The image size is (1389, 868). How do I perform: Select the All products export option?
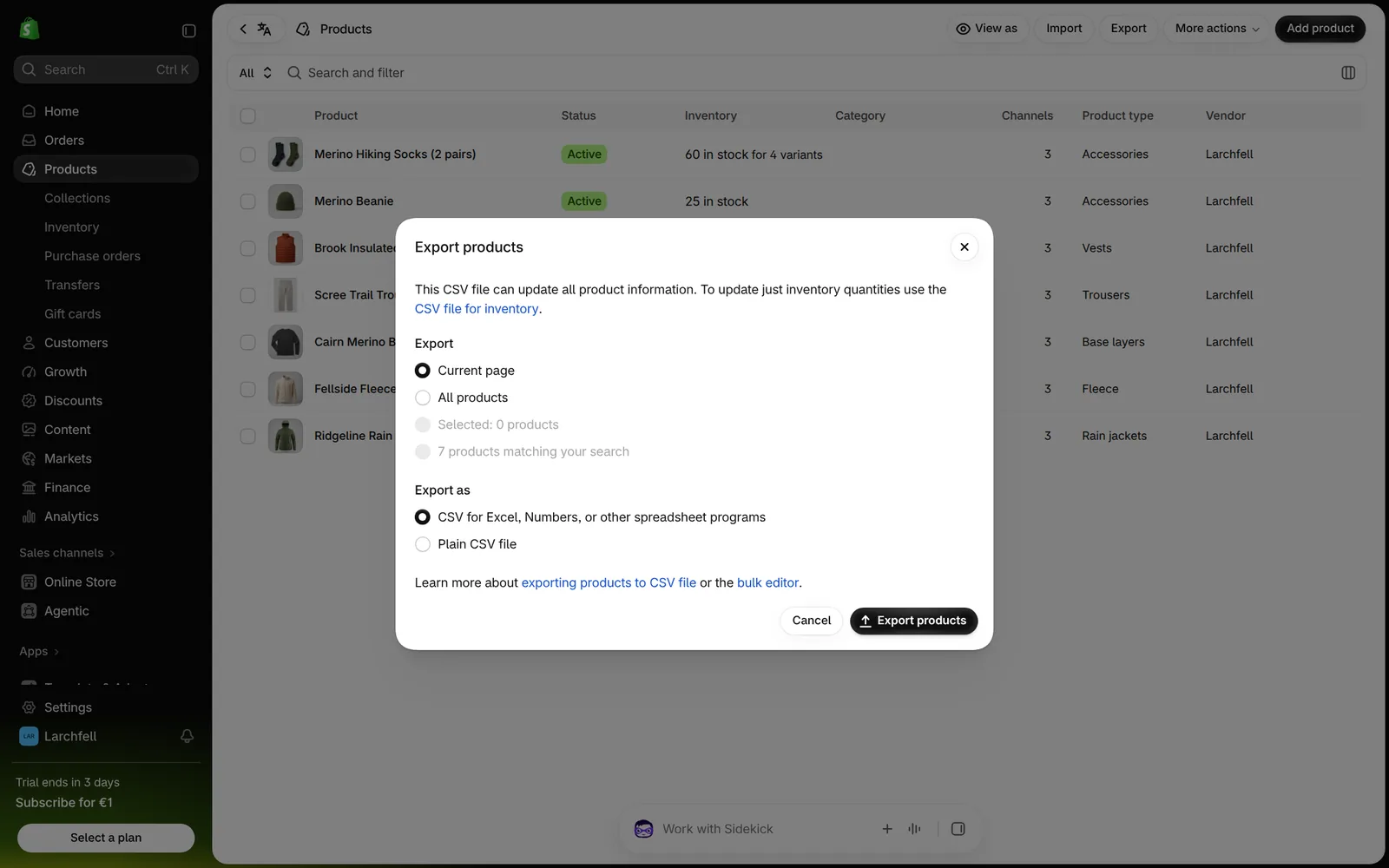click(423, 398)
